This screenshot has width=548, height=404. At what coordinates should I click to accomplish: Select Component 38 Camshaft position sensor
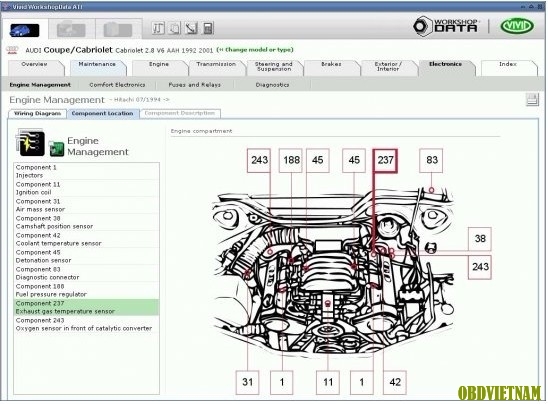tap(86, 222)
